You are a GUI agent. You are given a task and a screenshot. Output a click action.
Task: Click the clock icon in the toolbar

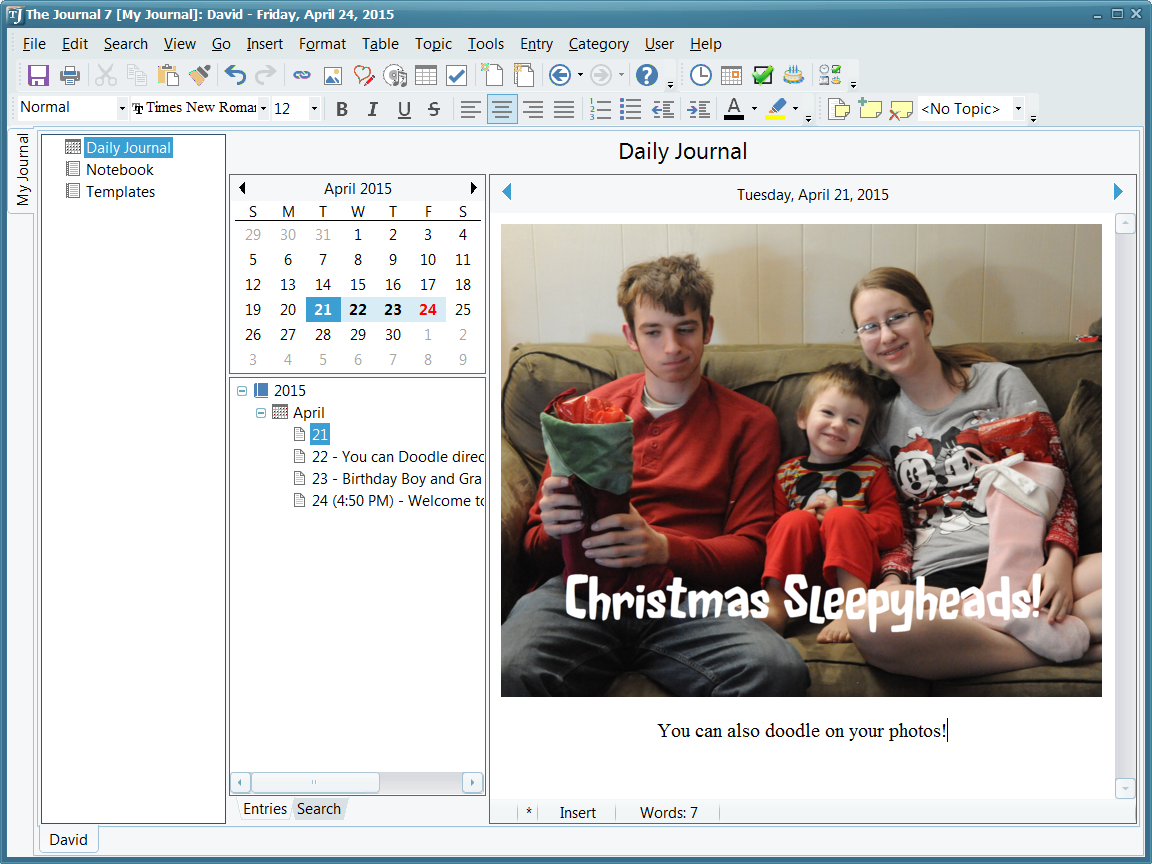click(x=701, y=75)
